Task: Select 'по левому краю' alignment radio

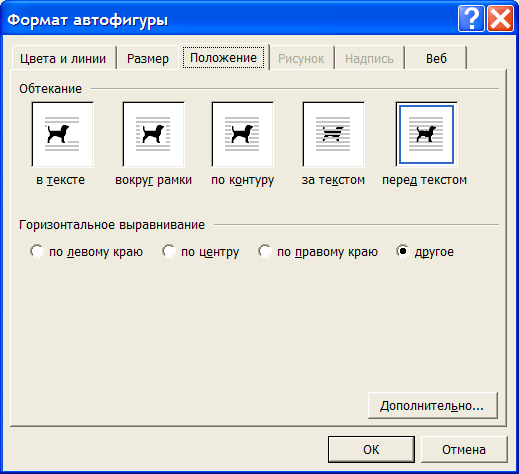Action: [x=36, y=251]
